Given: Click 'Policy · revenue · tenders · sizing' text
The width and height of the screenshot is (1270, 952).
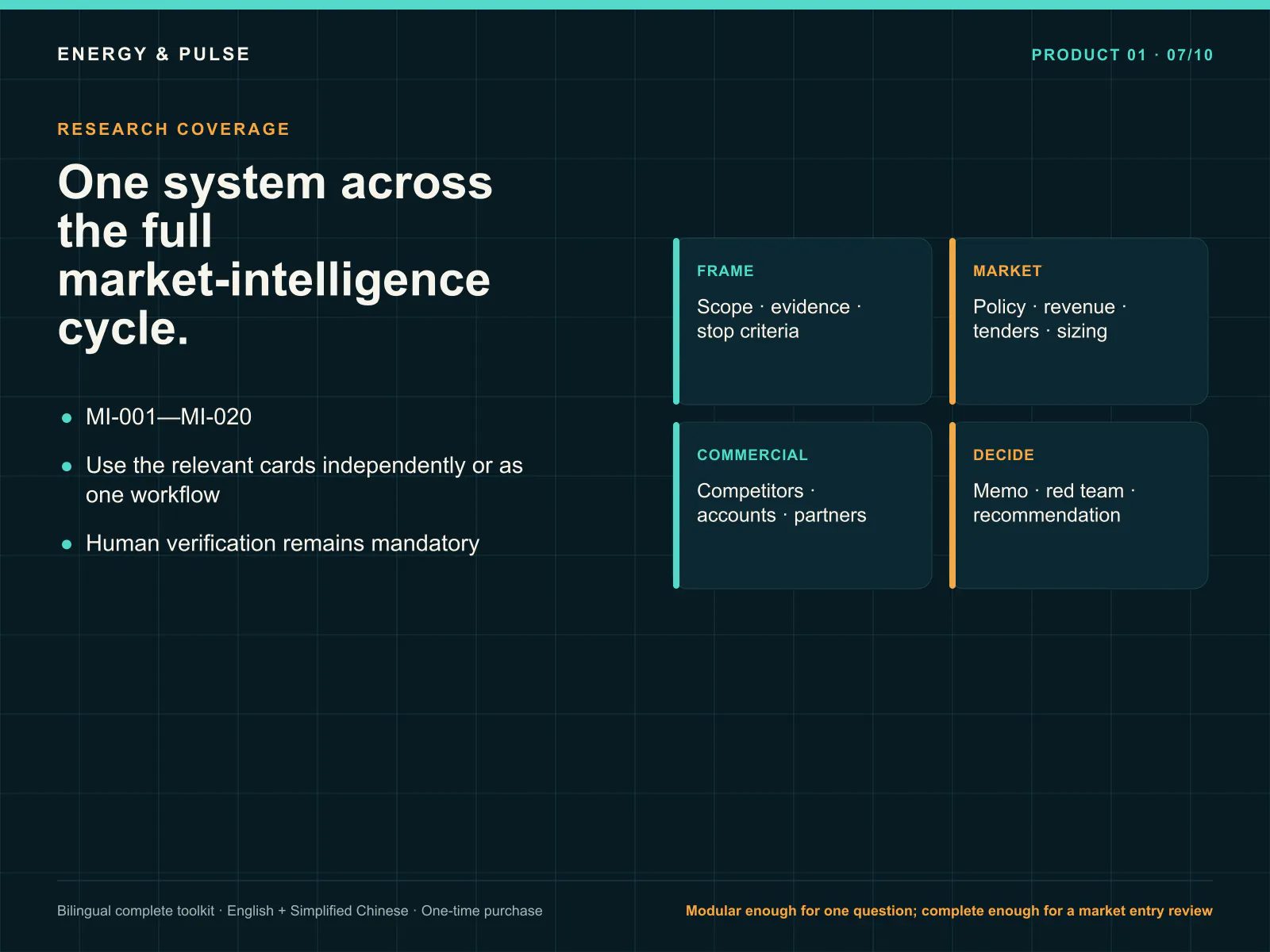Looking at the screenshot, I should 1050,319.
